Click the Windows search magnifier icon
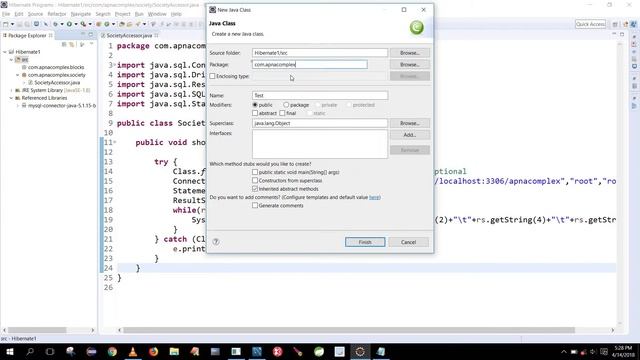This screenshot has width=640, height=360. 30,351
